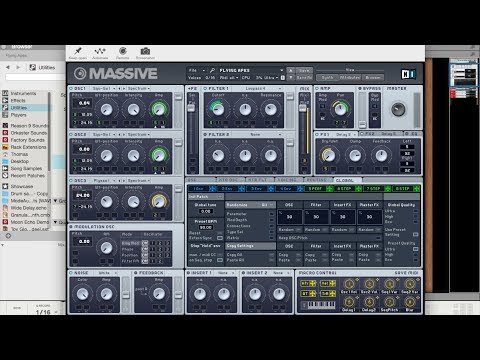Open the OSC3 wavetable dropdown
Screen dimensions: 480x360
click(104, 180)
